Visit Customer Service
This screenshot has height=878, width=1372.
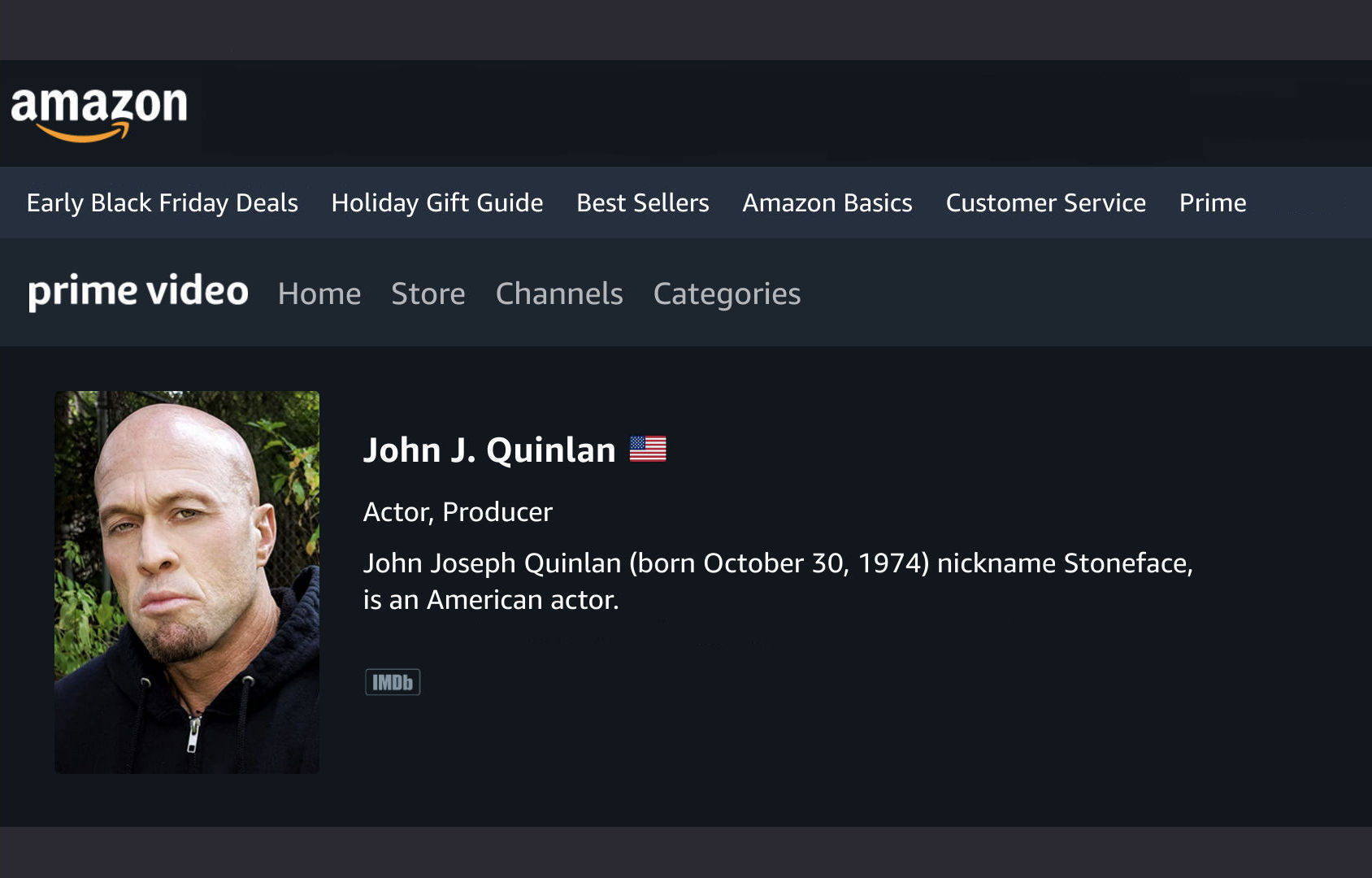(1046, 202)
